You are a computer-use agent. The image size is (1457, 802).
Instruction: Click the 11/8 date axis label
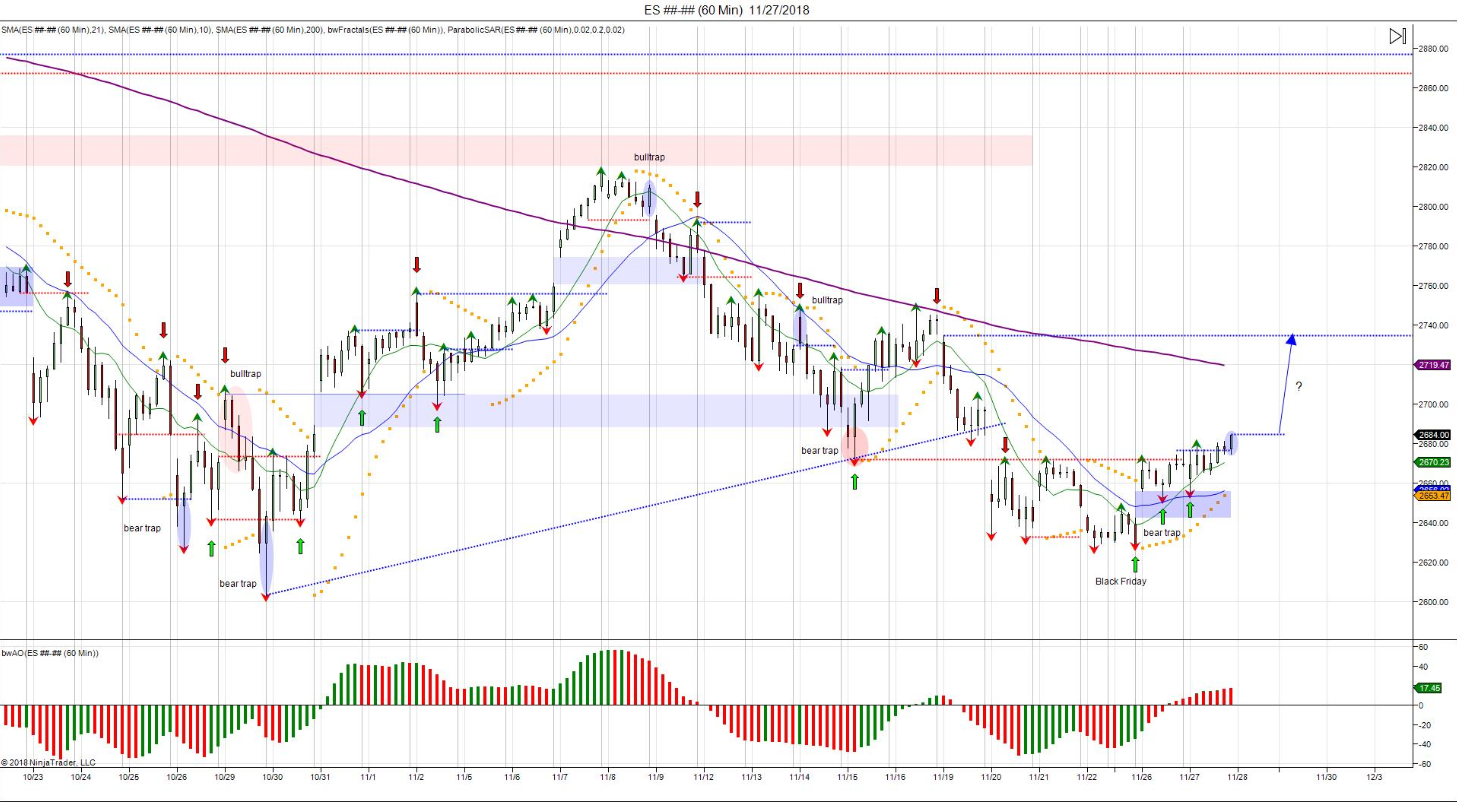(x=608, y=776)
